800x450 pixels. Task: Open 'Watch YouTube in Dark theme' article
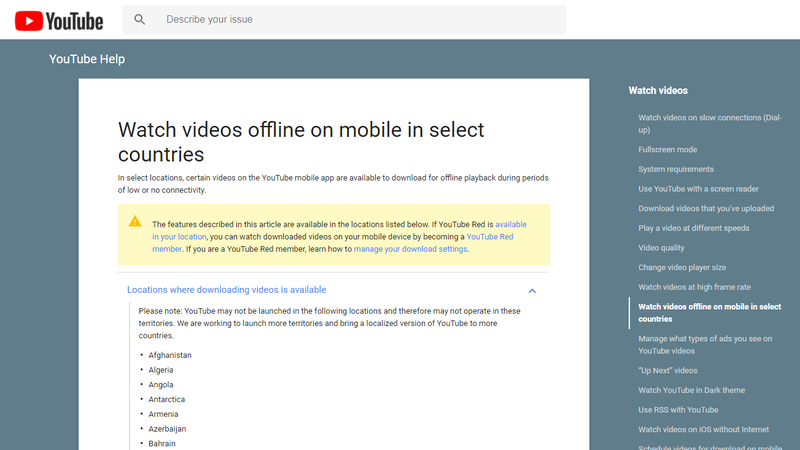pos(691,390)
